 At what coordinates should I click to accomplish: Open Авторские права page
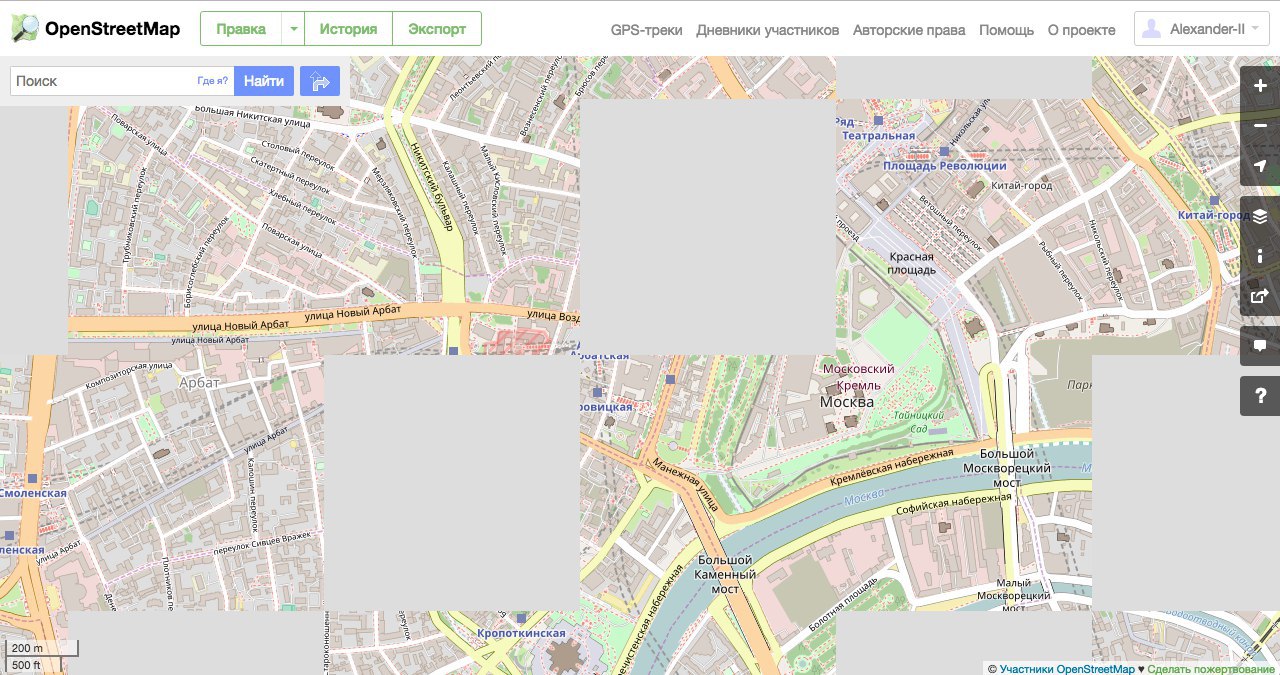click(909, 30)
